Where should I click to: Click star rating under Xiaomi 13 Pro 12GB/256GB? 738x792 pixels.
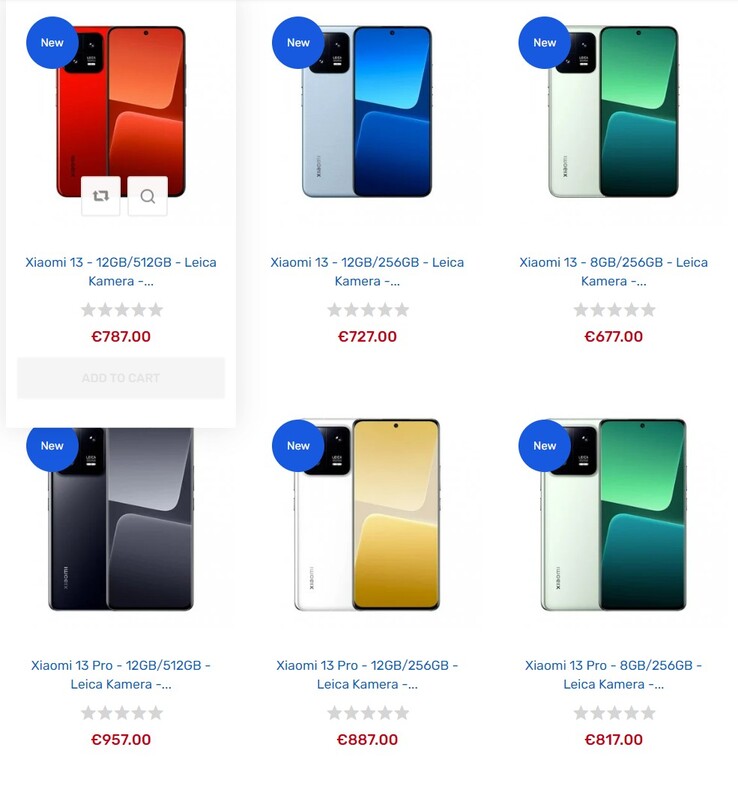point(368,713)
